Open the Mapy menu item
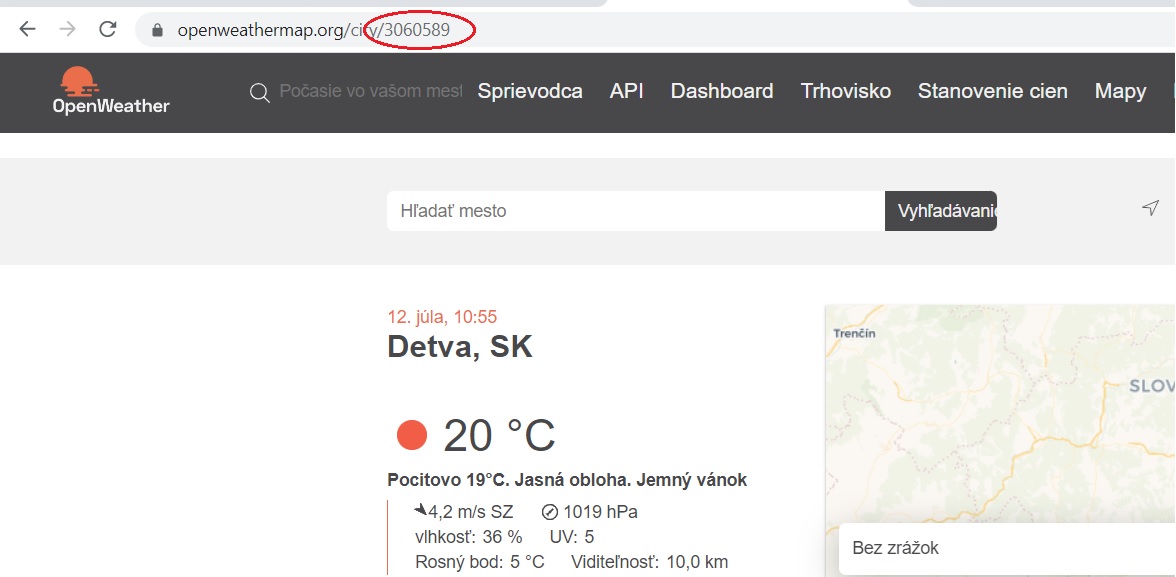This screenshot has width=1176, height=577. pyautogui.click(x=1120, y=91)
